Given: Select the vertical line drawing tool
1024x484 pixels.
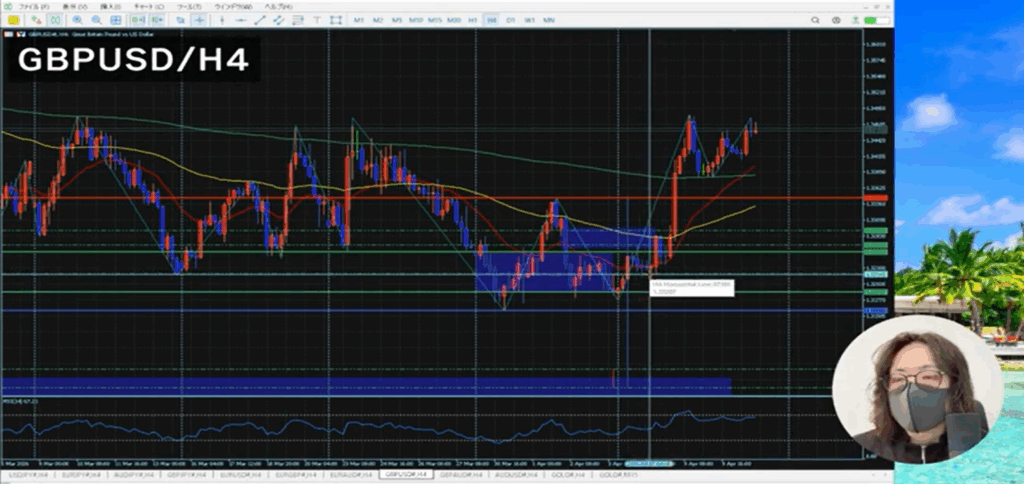Looking at the screenshot, I should pyautogui.click(x=220, y=20).
